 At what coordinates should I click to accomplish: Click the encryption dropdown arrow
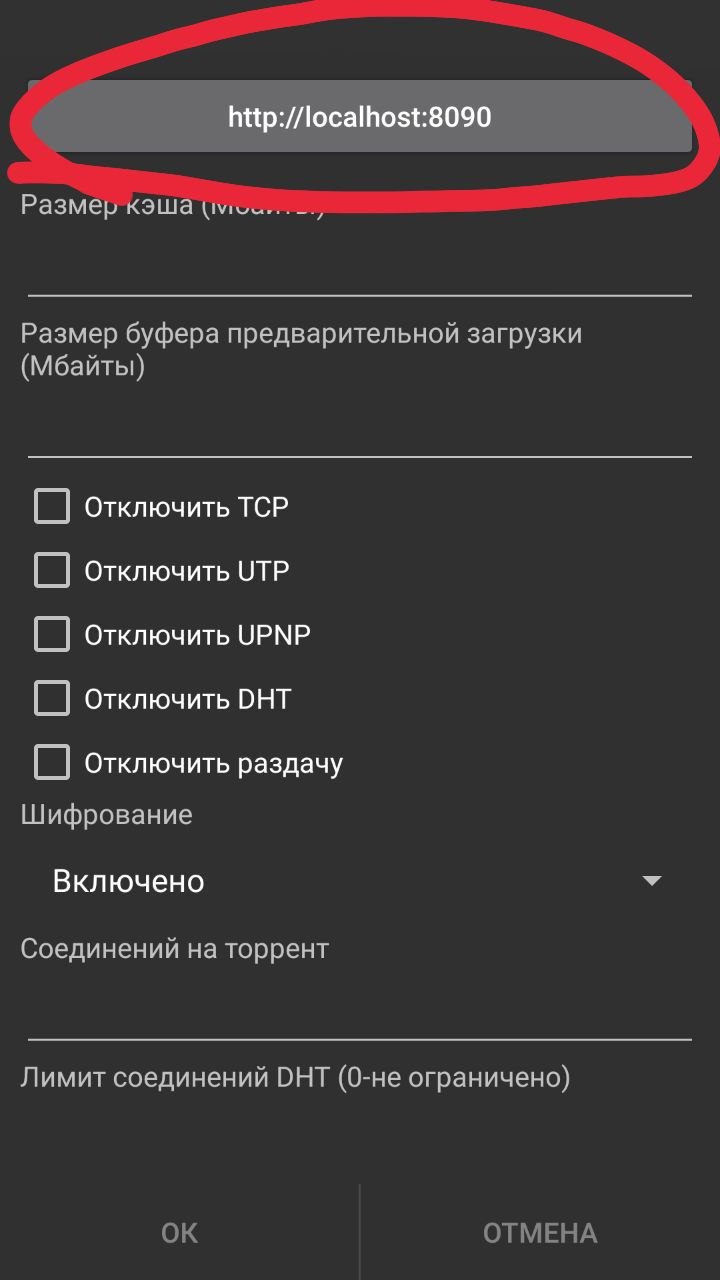pyautogui.click(x=652, y=881)
